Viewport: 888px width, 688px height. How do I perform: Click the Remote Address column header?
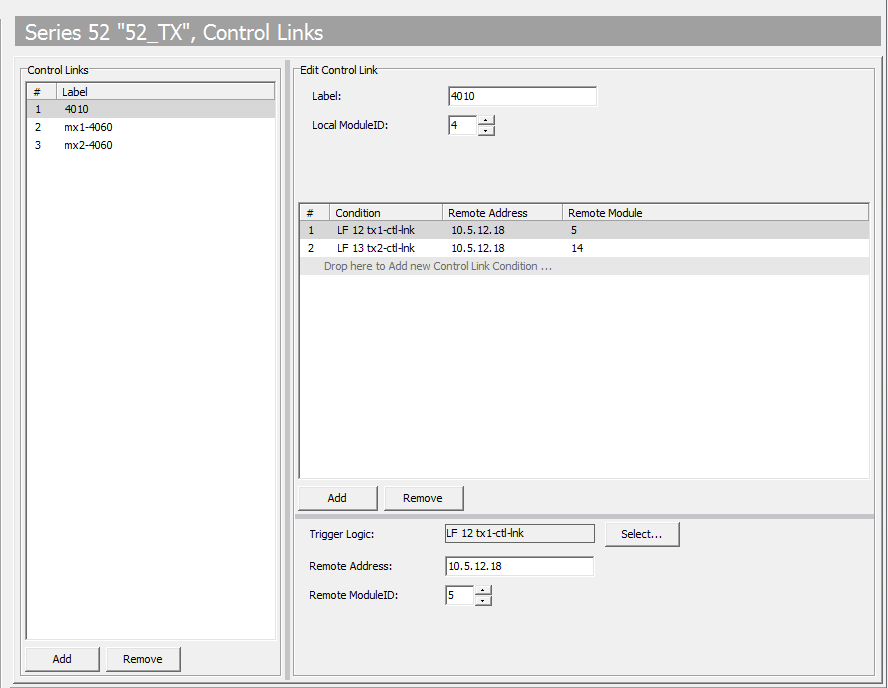pos(502,212)
